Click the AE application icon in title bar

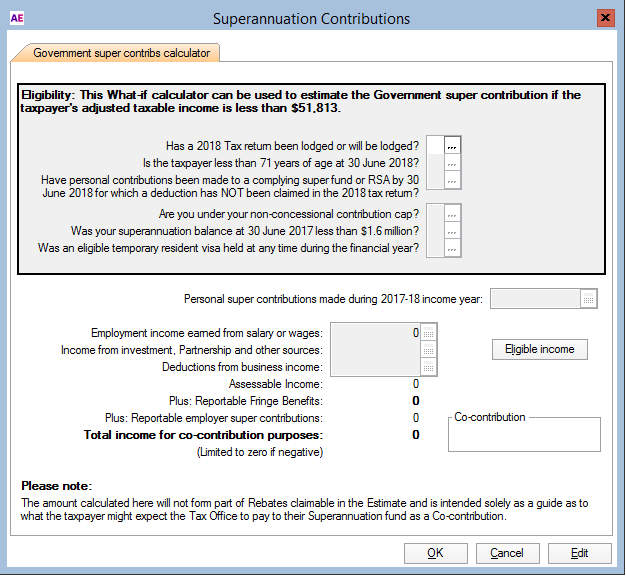pos(16,18)
